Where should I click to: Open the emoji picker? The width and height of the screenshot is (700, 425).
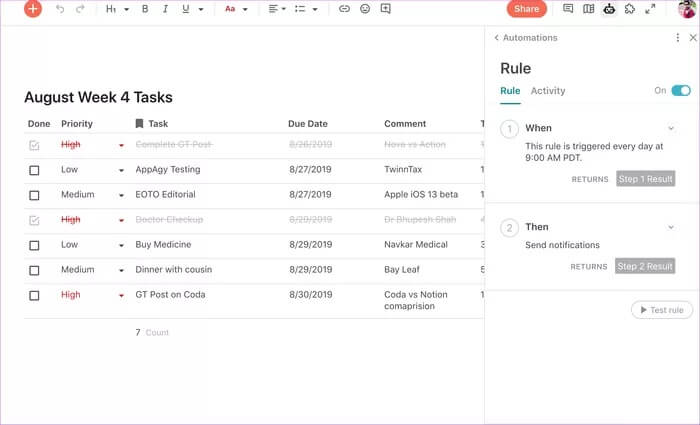point(365,9)
